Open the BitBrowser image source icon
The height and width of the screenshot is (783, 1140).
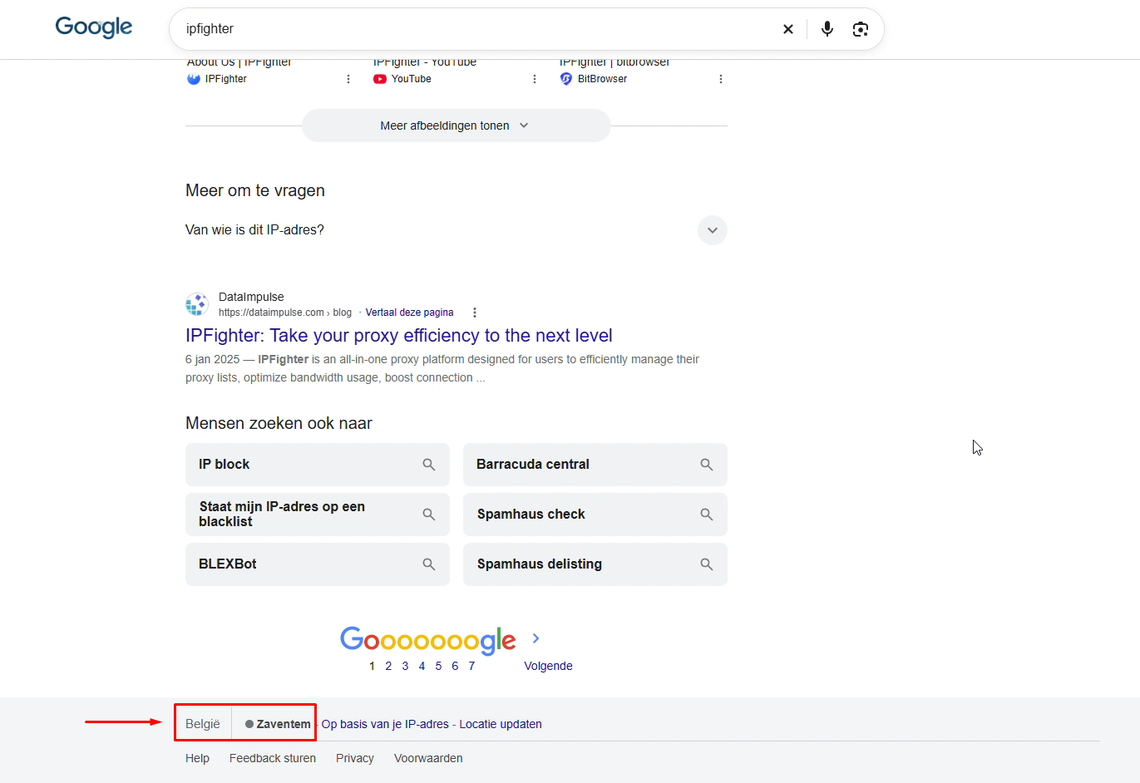point(566,79)
